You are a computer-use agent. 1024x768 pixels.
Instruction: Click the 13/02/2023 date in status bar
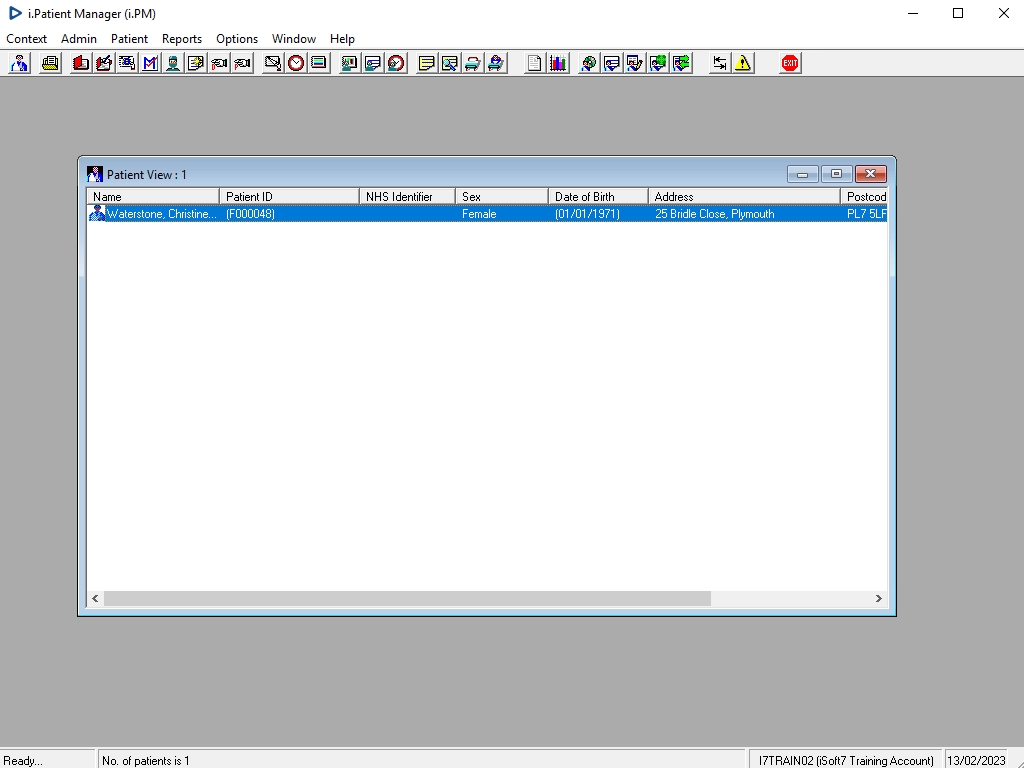(x=976, y=760)
